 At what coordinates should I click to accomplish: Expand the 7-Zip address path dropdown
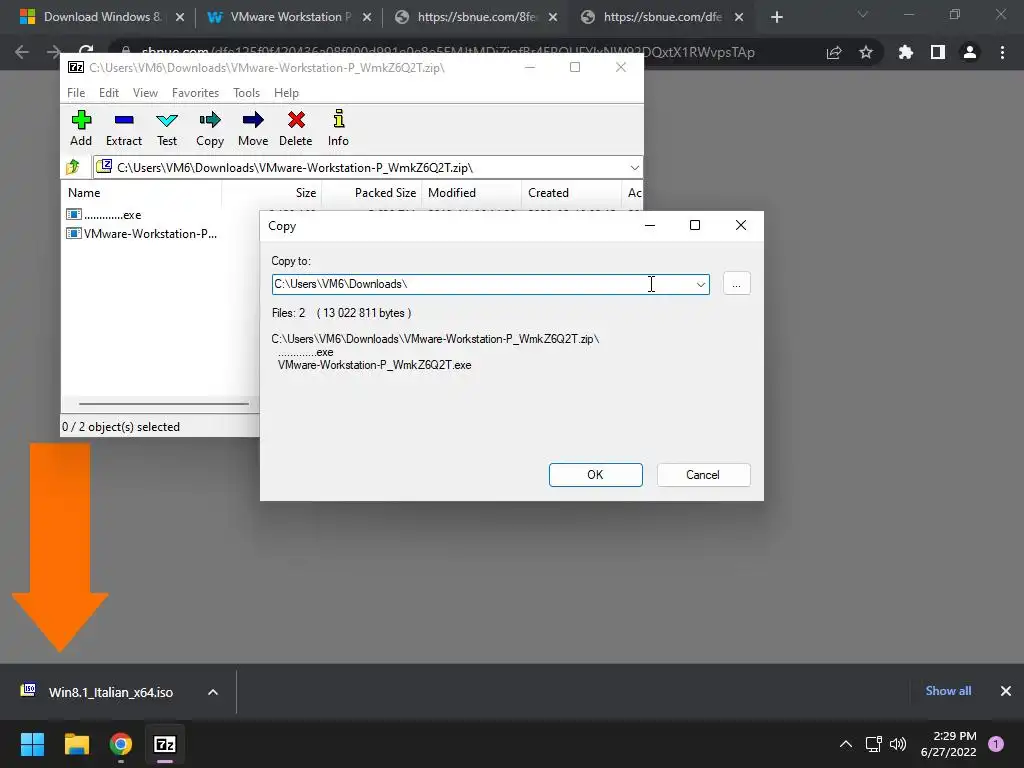(634, 168)
